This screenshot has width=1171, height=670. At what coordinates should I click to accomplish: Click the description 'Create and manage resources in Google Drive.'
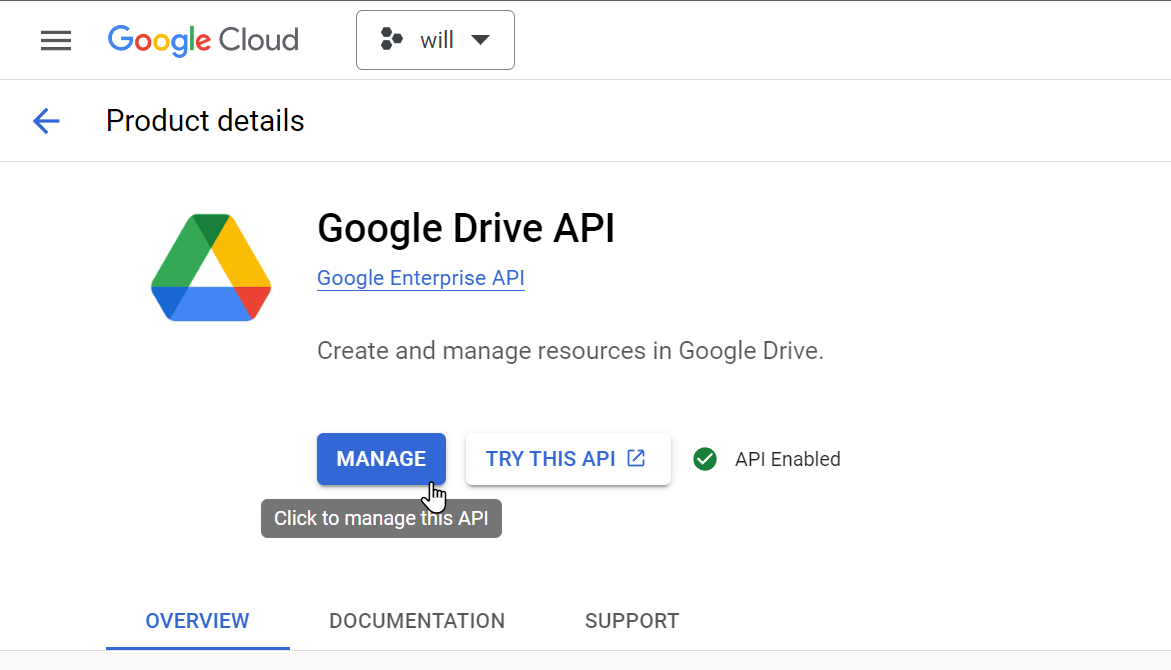570,350
